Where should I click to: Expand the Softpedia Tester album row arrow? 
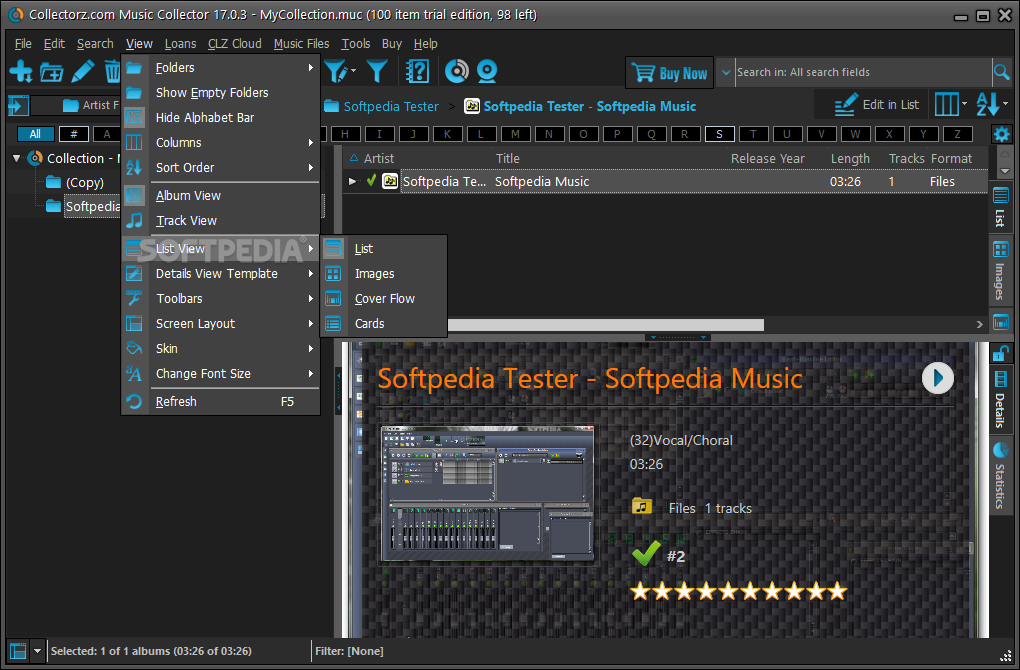(x=353, y=181)
